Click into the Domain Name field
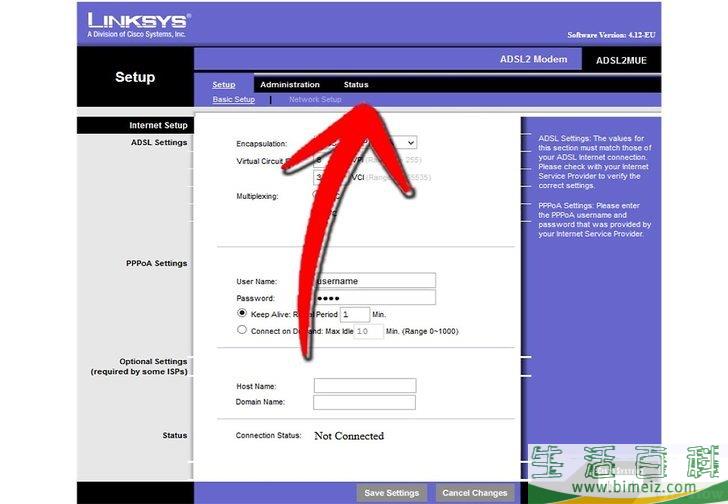 (x=364, y=402)
